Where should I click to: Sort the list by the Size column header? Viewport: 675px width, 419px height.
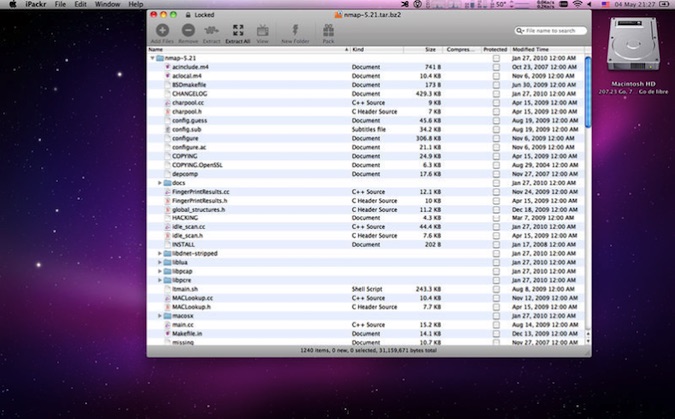coord(429,49)
